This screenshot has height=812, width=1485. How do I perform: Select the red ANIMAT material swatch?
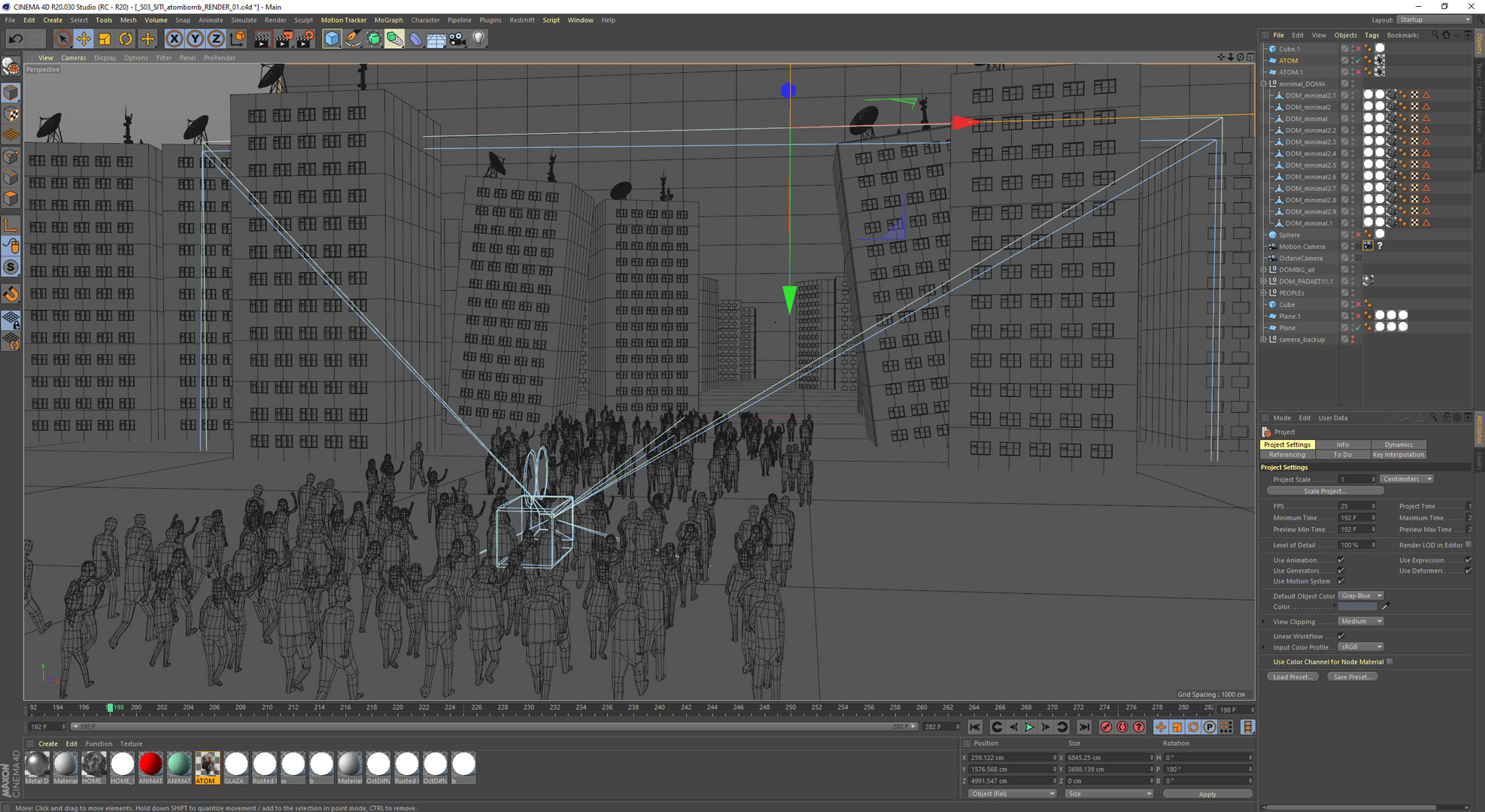150,764
